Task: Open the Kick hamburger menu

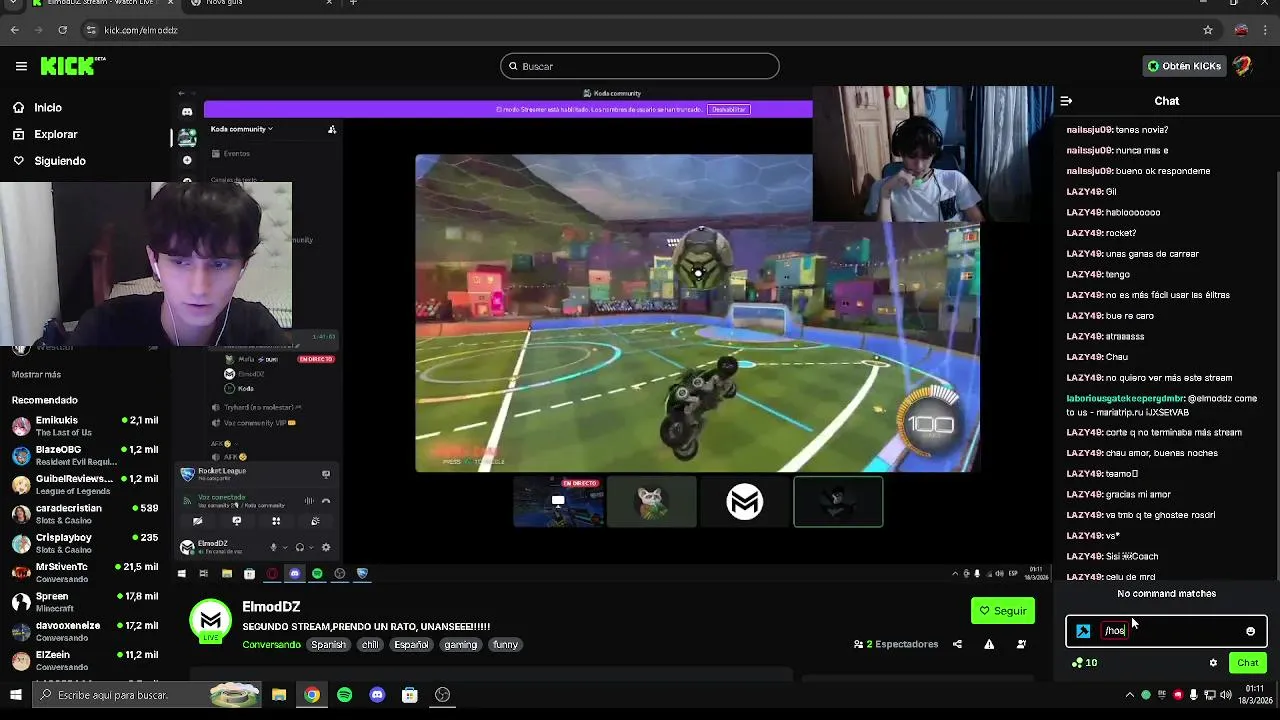Action: 21,66
